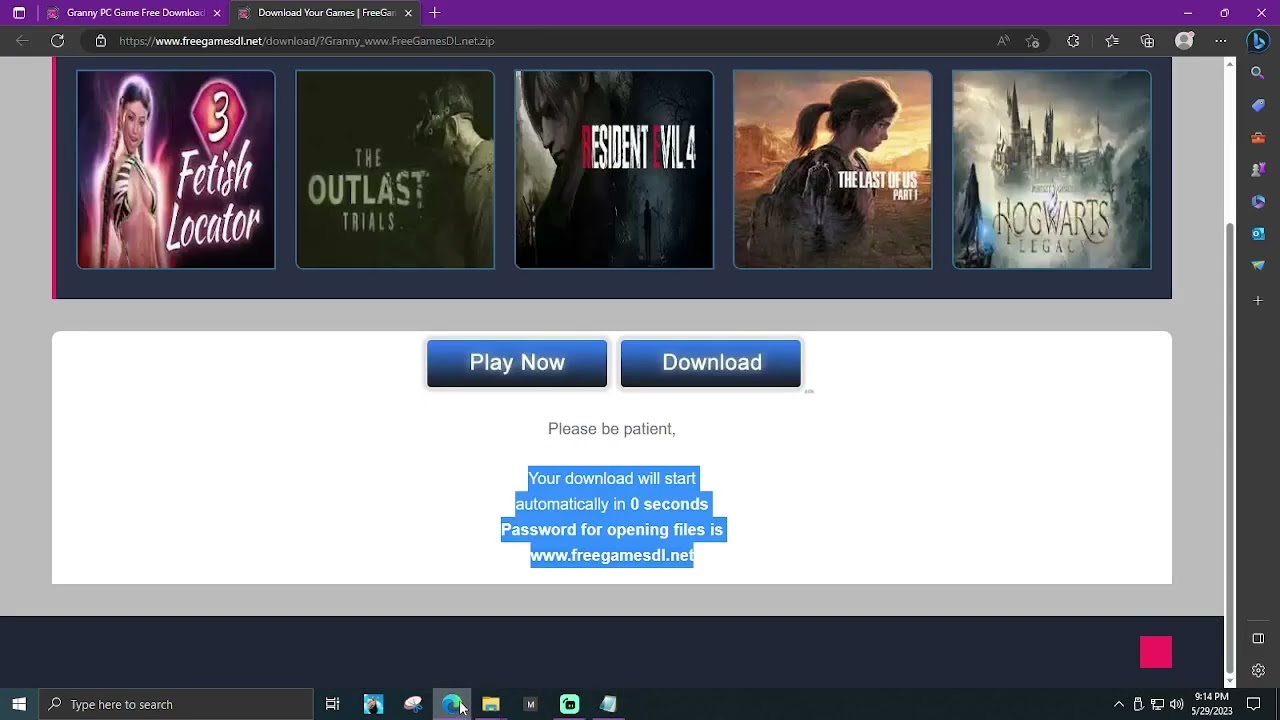Image resolution: width=1280 pixels, height=720 pixels.
Task: Open a new browser tab
Action: tap(434, 13)
